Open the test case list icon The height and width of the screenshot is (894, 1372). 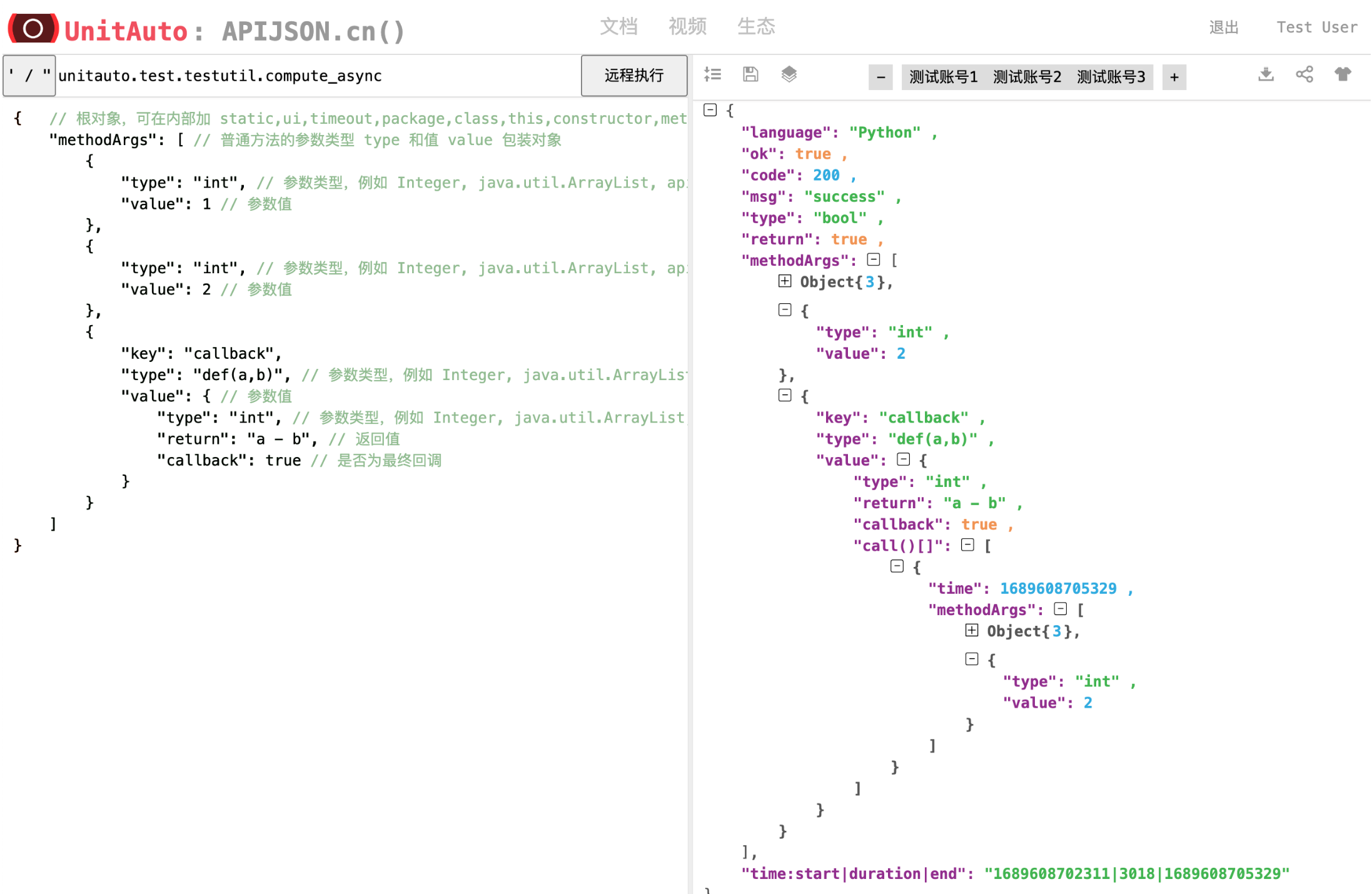(x=713, y=74)
